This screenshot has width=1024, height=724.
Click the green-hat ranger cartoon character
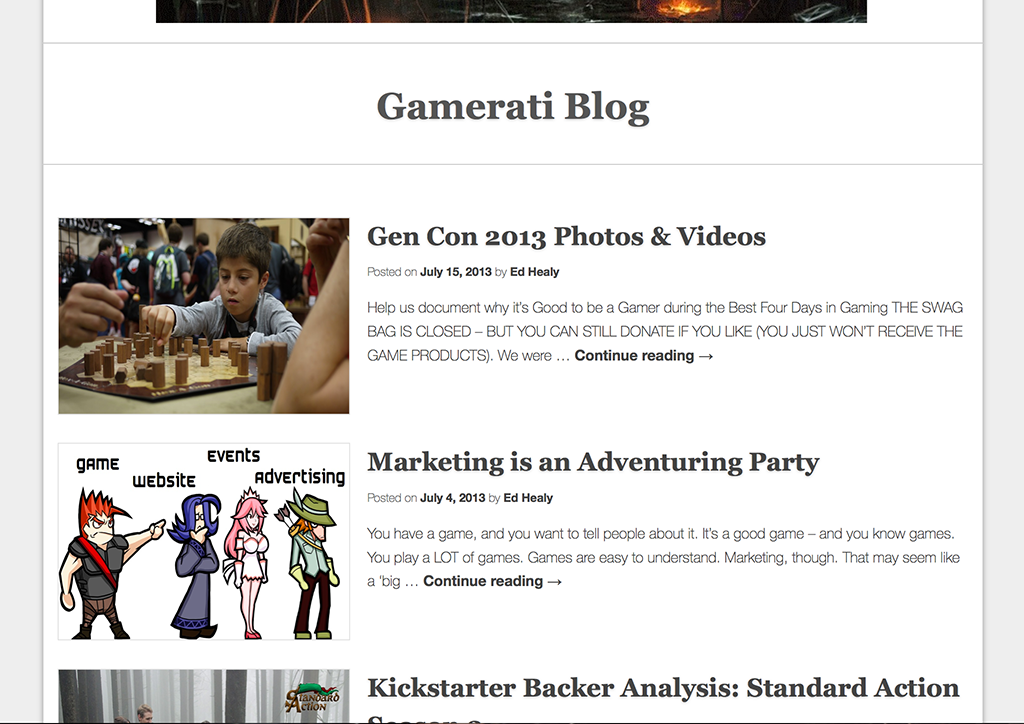pos(310,565)
